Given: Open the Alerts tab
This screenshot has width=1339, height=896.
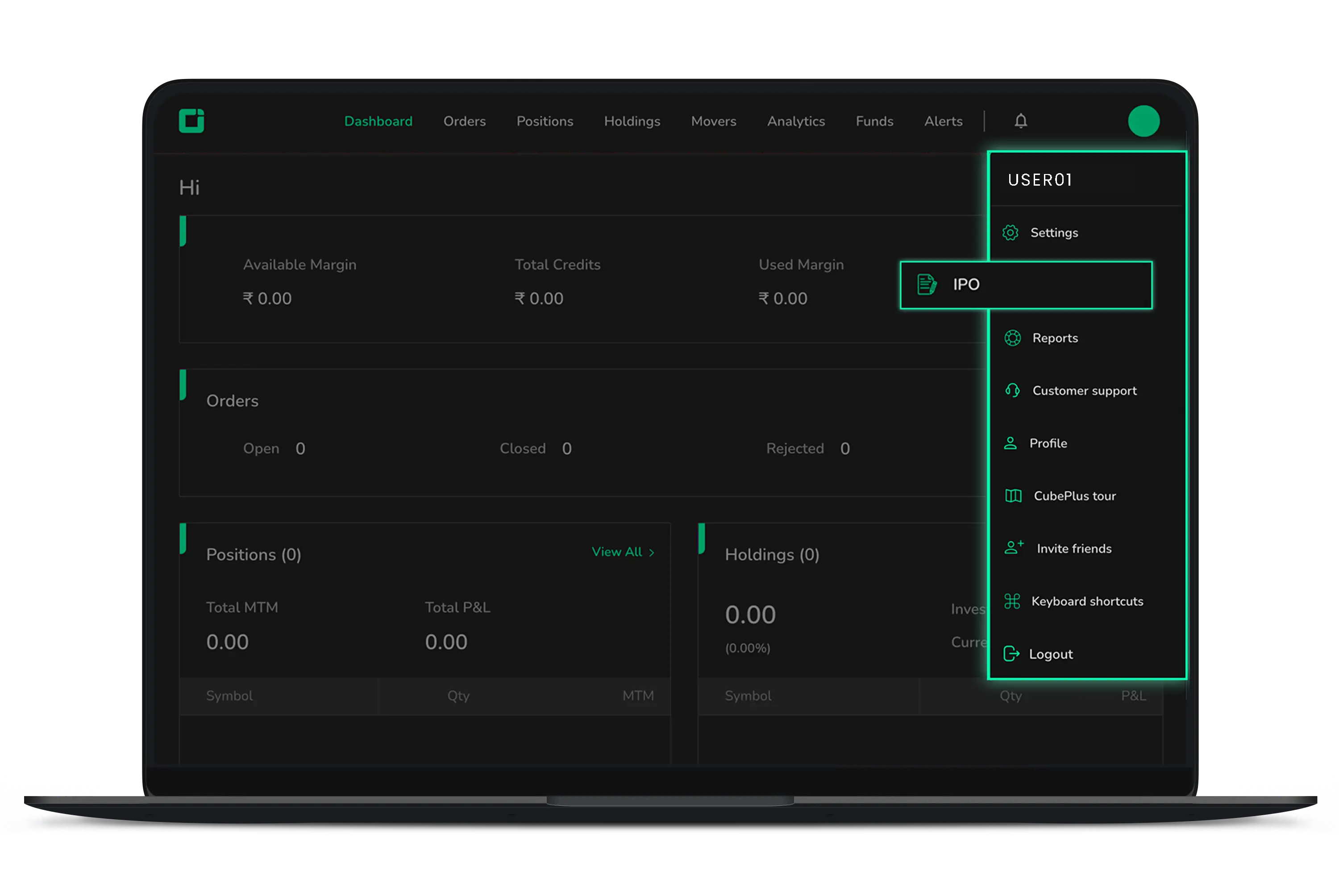Looking at the screenshot, I should (x=943, y=121).
